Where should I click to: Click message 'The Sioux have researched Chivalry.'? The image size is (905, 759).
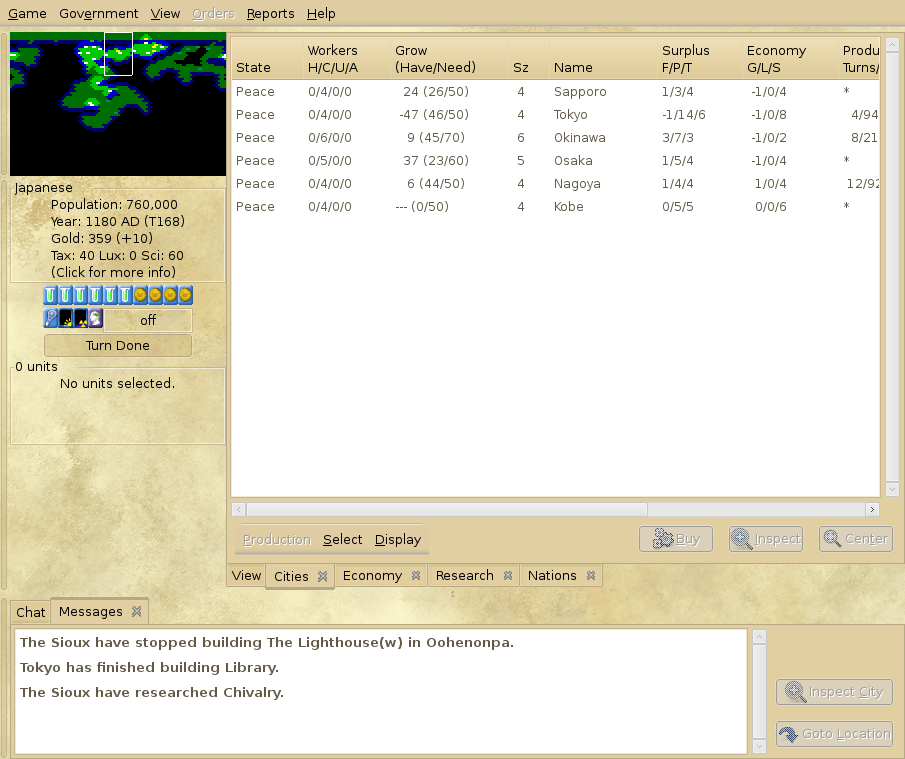pos(152,693)
